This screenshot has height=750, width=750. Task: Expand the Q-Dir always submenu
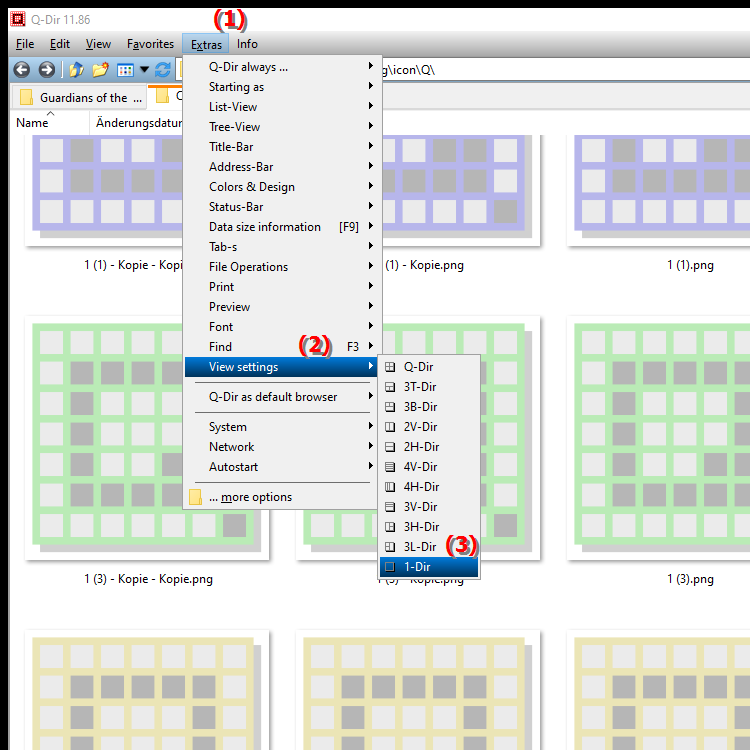click(282, 67)
